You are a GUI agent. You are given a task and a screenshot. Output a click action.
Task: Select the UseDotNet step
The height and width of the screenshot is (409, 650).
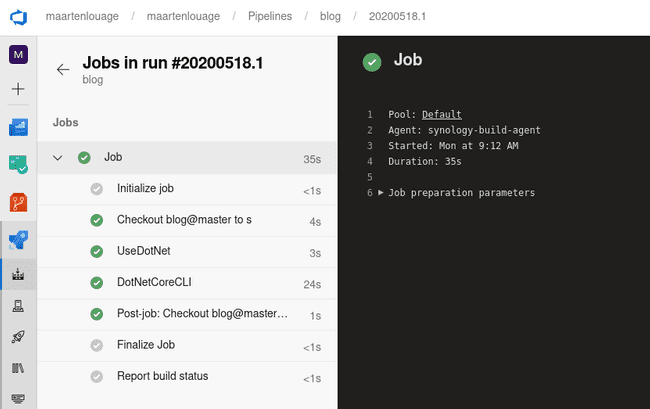coord(187,252)
